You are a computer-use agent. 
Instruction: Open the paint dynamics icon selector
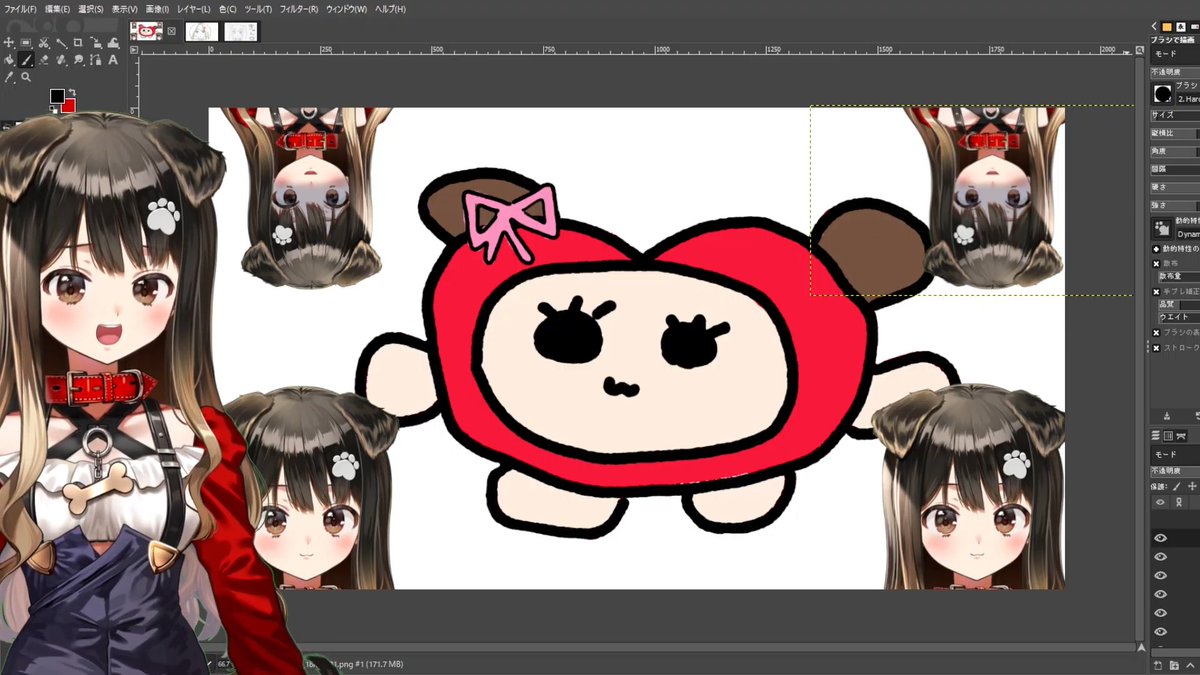pyautogui.click(x=1162, y=227)
